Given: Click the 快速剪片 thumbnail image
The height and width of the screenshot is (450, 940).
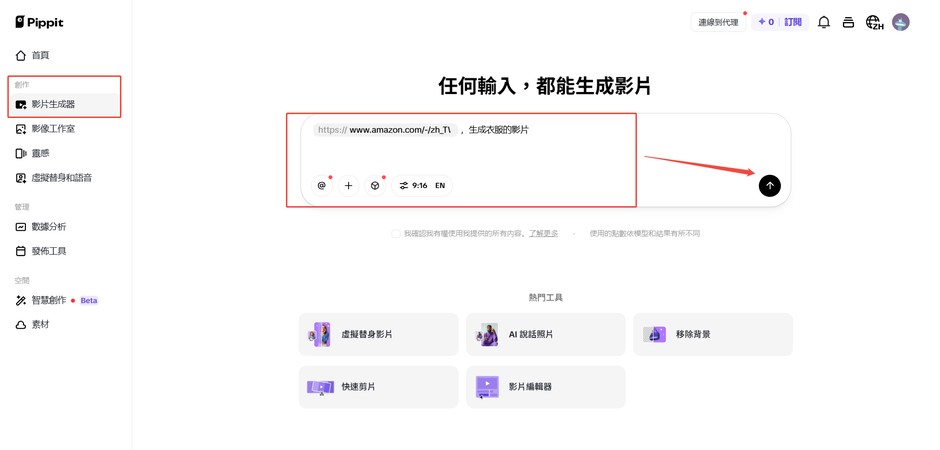Looking at the screenshot, I should pos(320,388).
